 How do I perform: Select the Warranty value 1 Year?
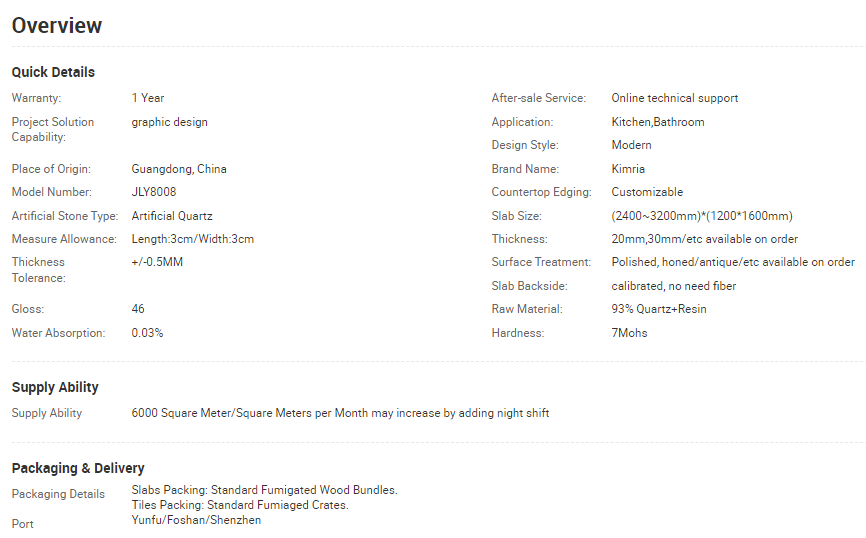tap(148, 98)
